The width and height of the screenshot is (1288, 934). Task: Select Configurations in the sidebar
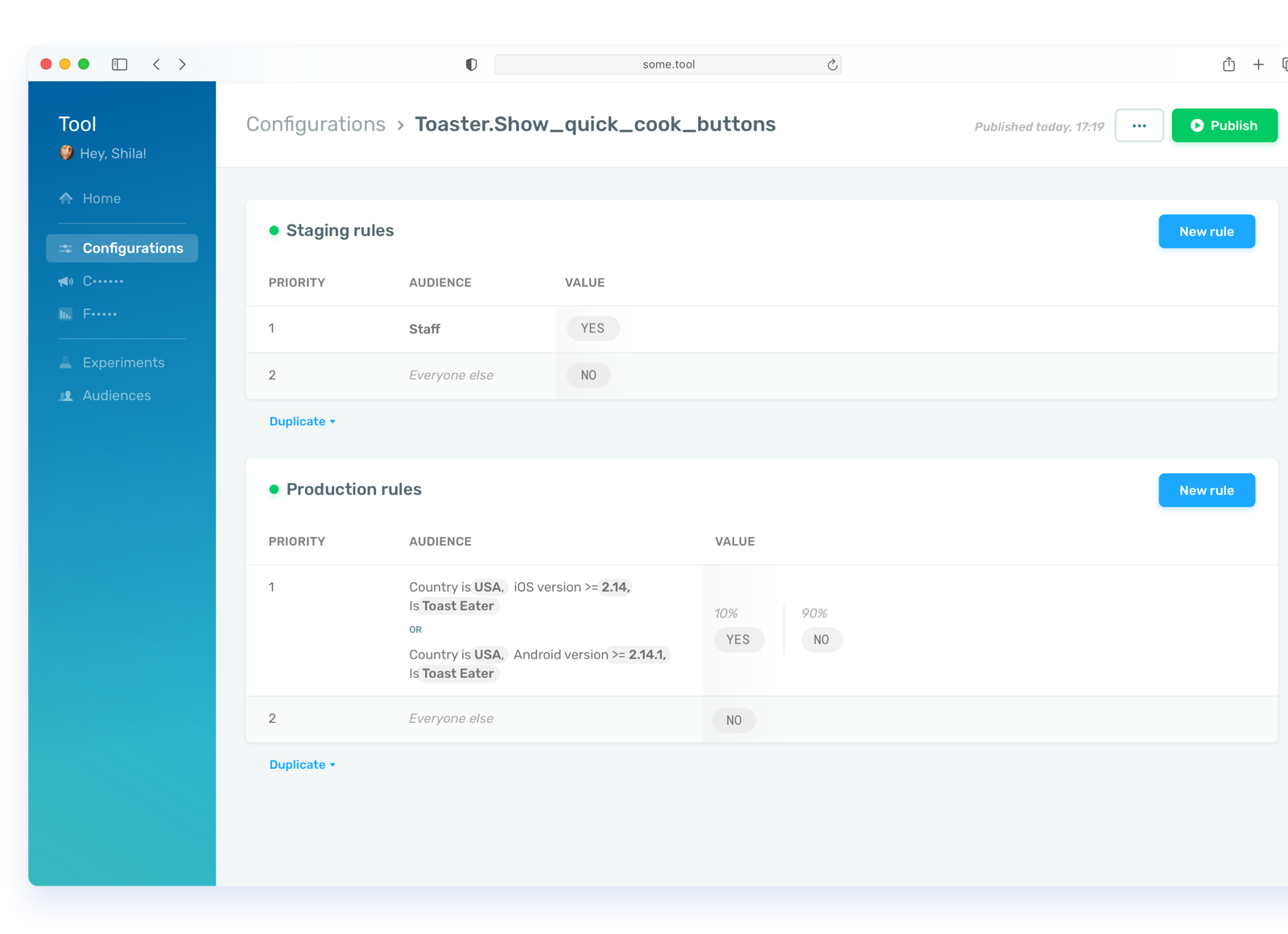[122, 248]
